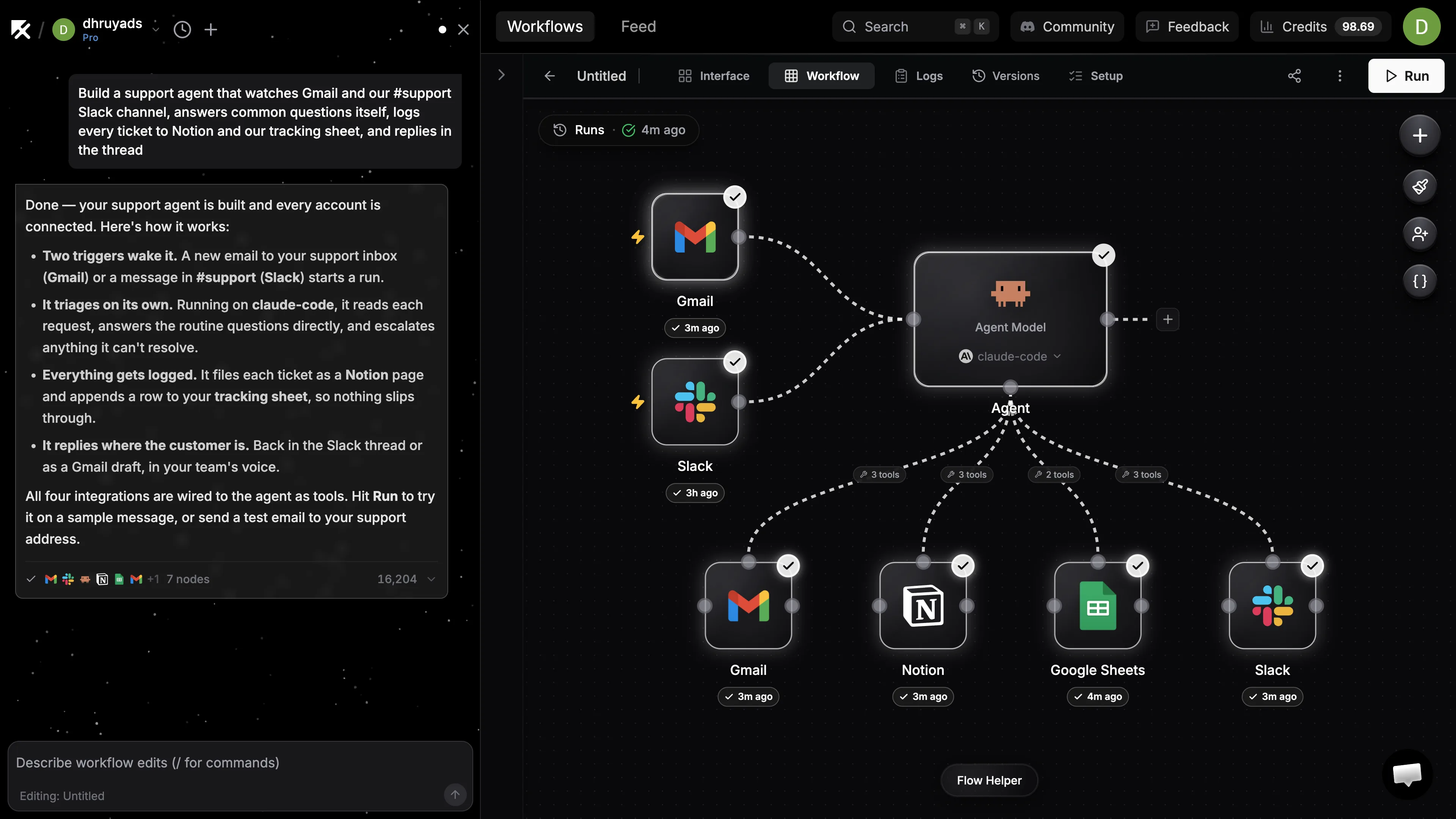Click checkmark on Gmail trigger node
Viewport: 1456px width, 819px height.
(735, 197)
